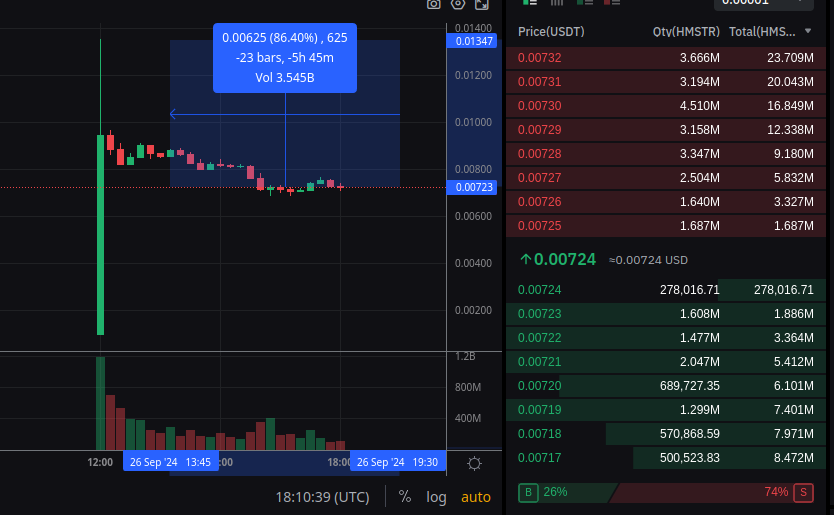Expand the chart to fullscreen
This screenshot has width=834, height=515.
(482, 4)
